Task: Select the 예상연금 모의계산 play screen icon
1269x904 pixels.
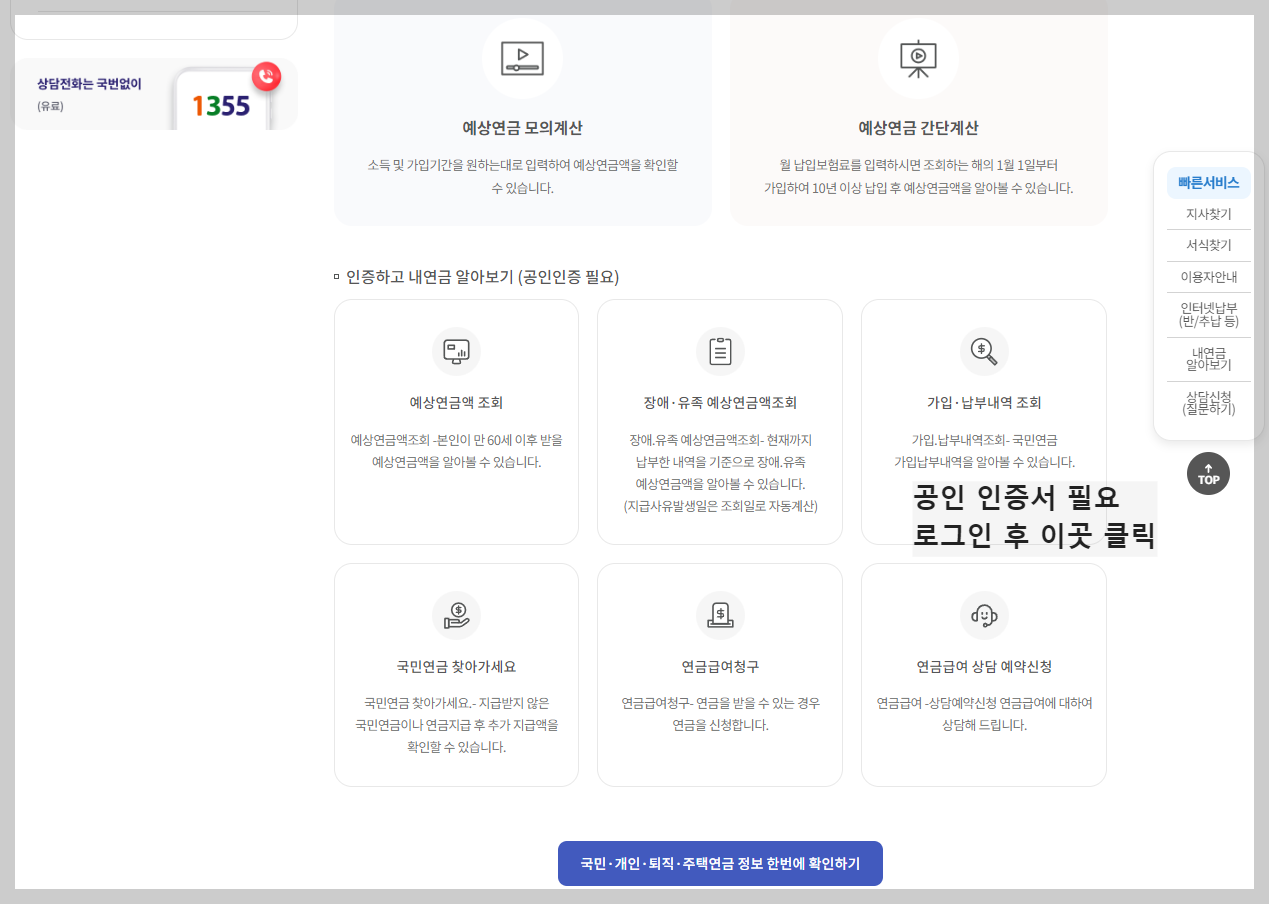Action: (522, 58)
